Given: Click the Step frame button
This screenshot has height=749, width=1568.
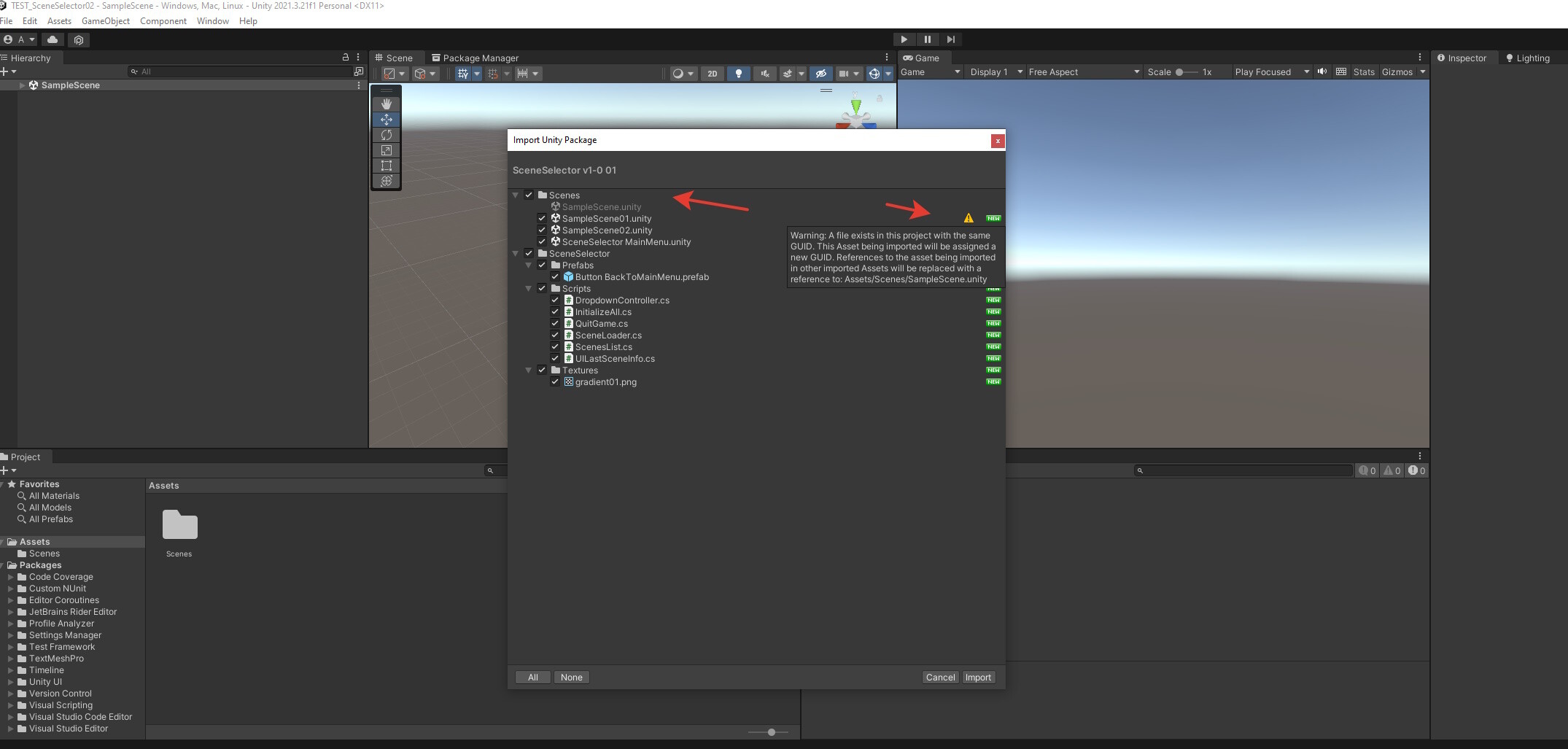Looking at the screenshot, I should pos(951,39).
